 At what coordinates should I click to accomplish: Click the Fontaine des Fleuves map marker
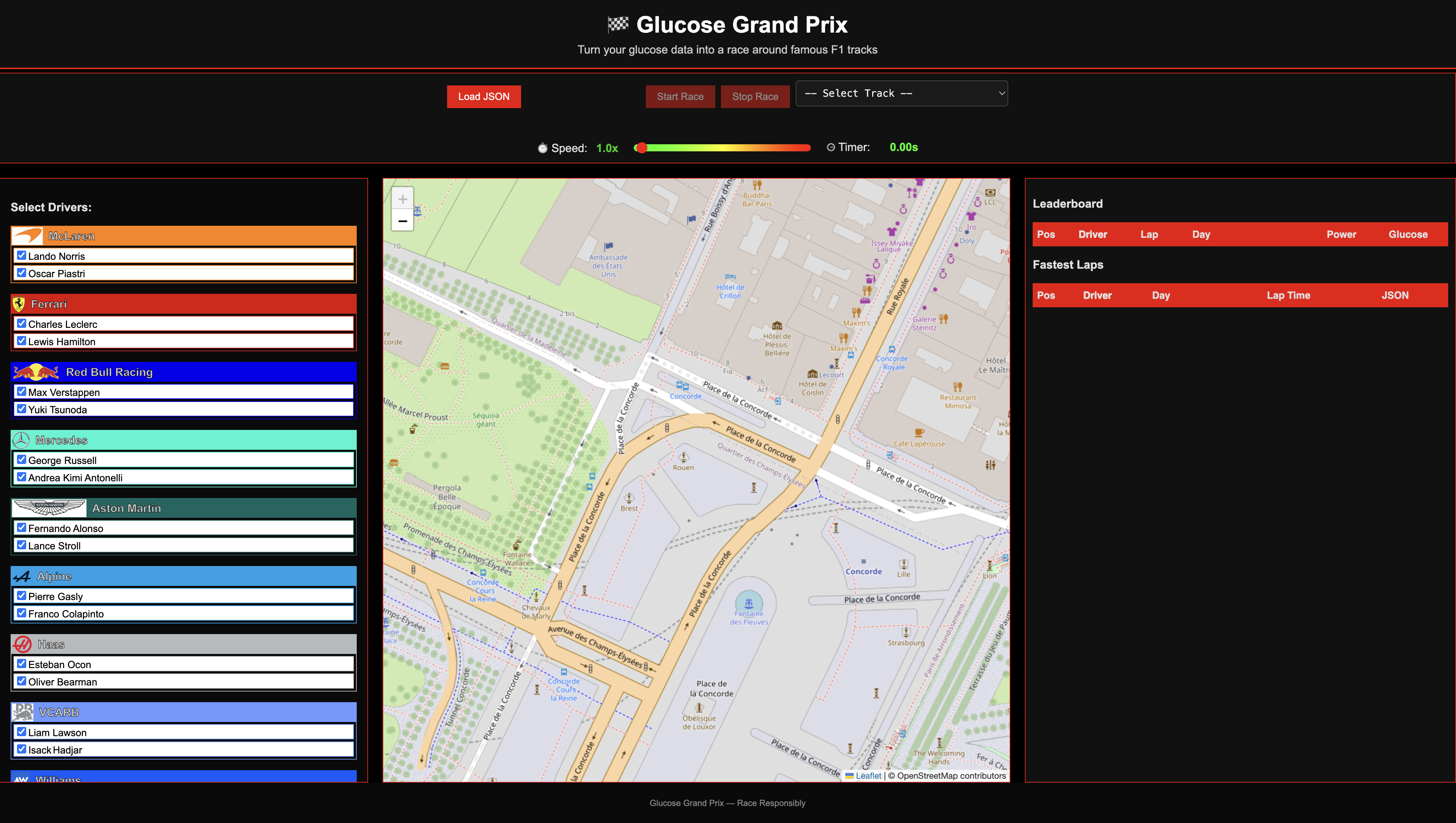748,604
